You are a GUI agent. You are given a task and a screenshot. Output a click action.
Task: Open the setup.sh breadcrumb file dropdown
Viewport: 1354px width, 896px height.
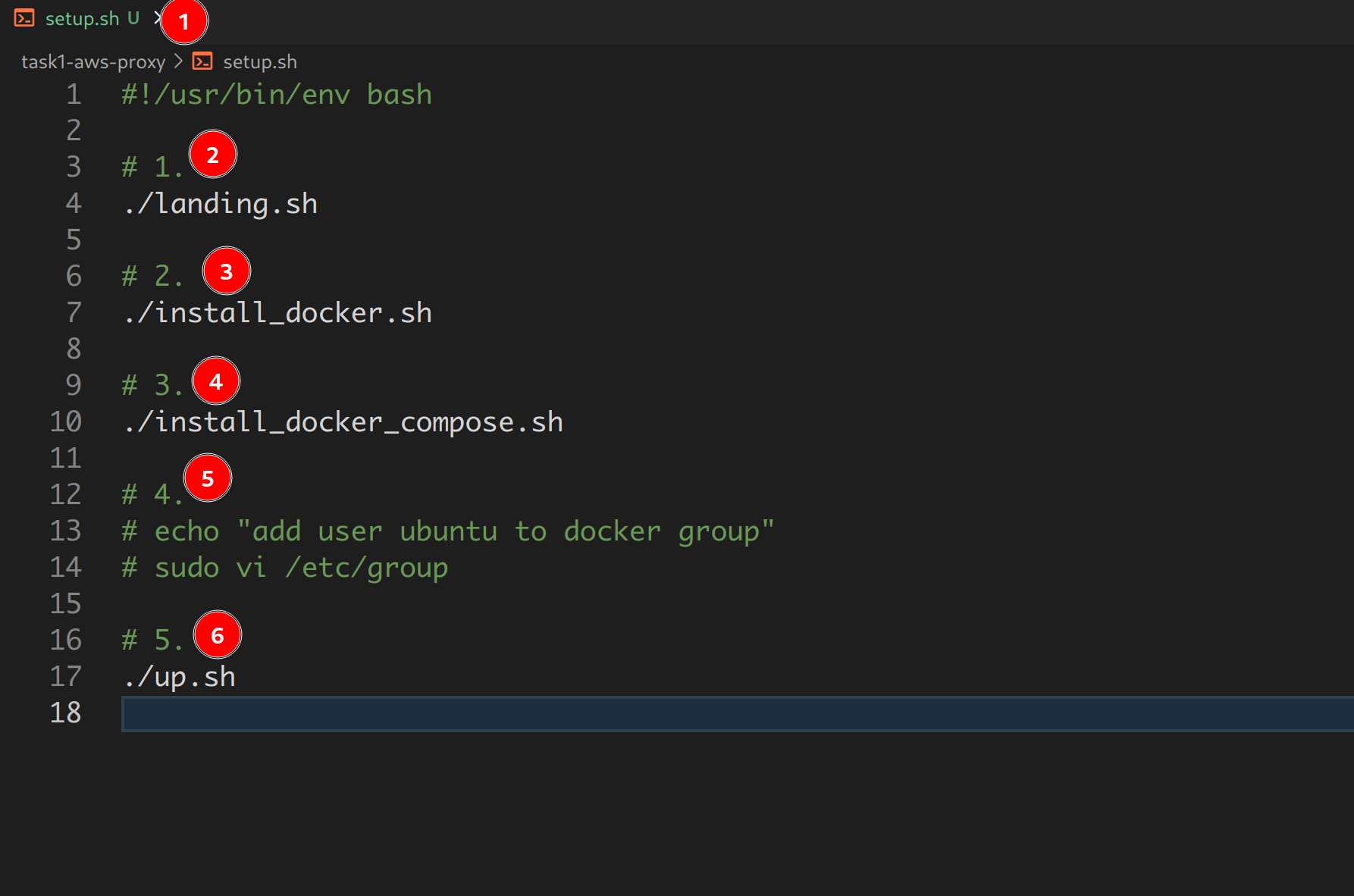(x=259, y=61)
